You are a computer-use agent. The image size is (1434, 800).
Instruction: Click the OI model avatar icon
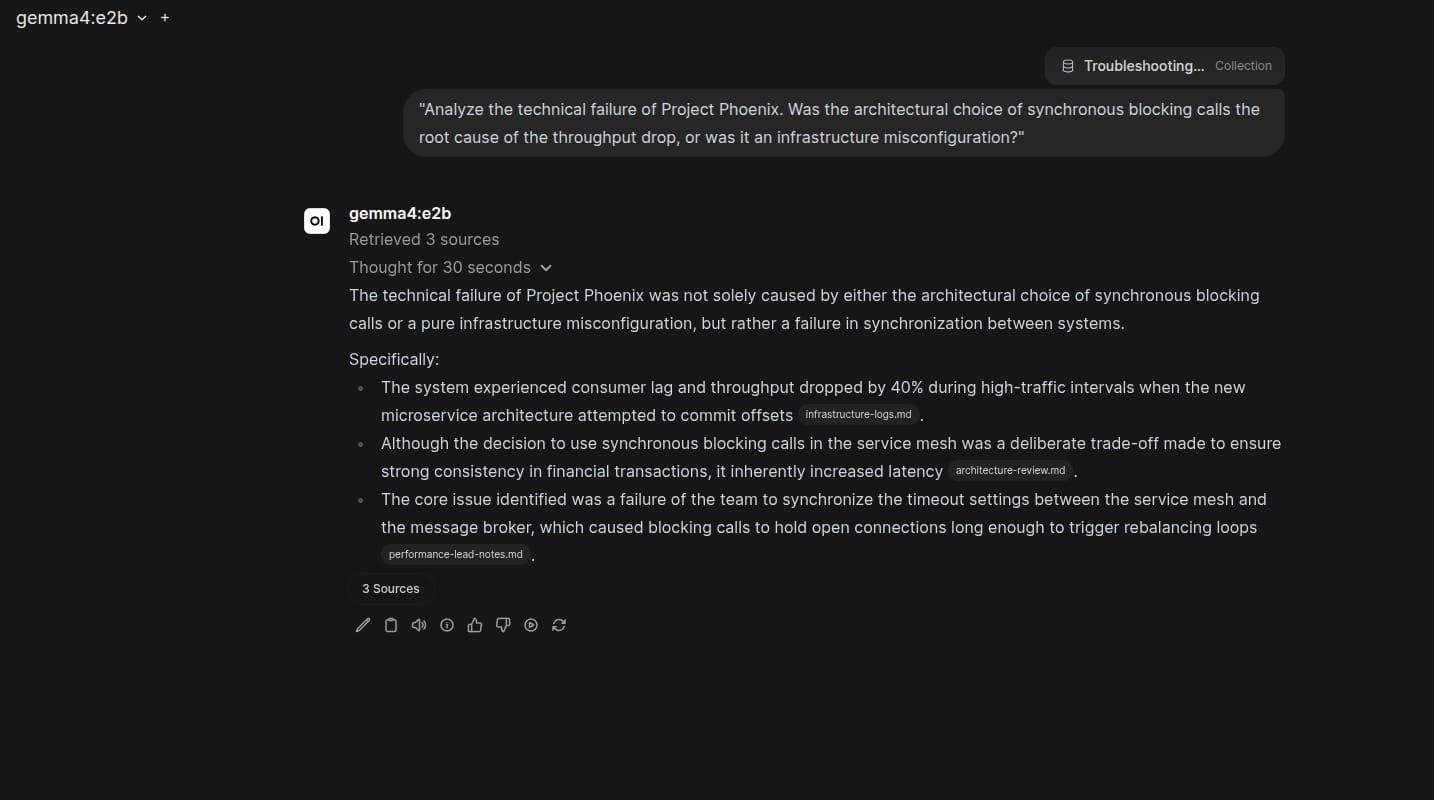pyautogui.click(x=317, y=221)
